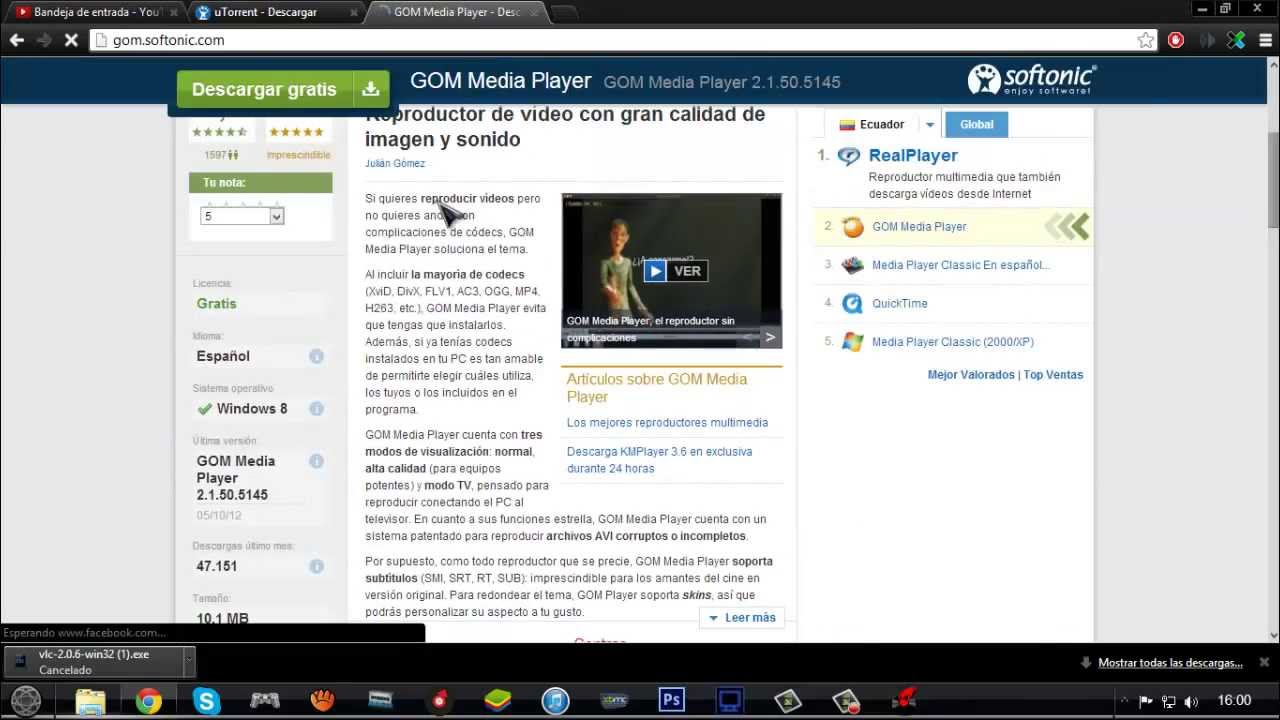Open the new tab button
This screenshot has height=720, width=1280.
tap(564, 13)
